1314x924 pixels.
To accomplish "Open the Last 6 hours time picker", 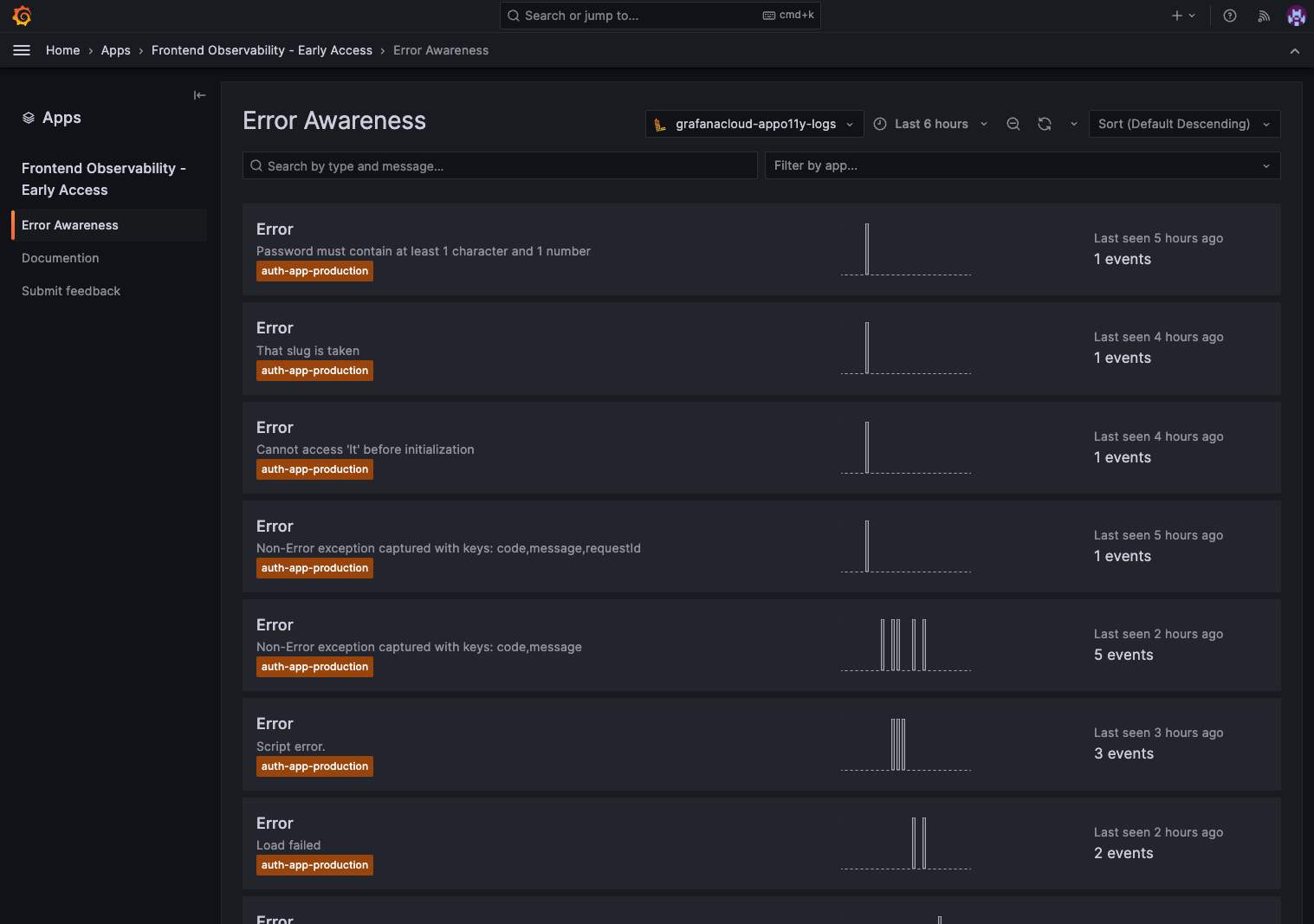I will (x=930, y=124).
